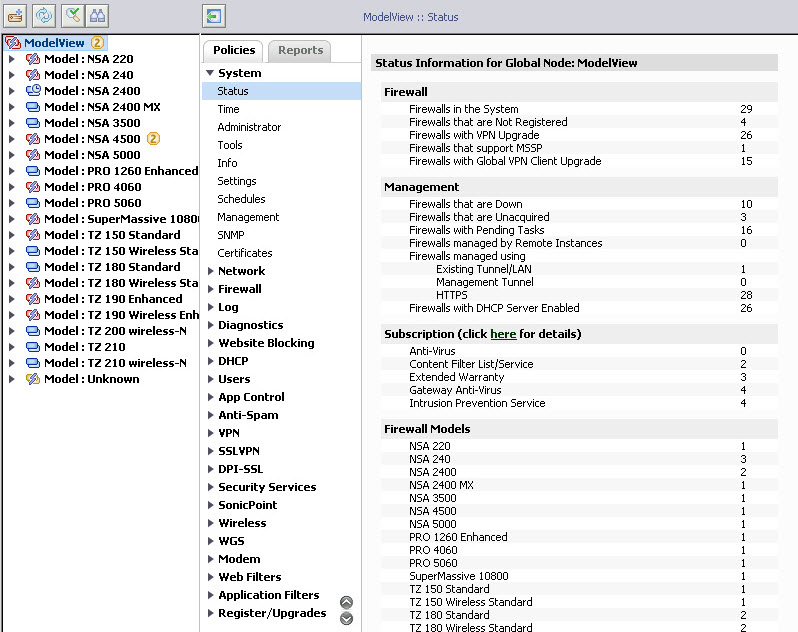Click the SonicPoint menu label
Viewport: 798px width, 632px height.
(247, 505)
